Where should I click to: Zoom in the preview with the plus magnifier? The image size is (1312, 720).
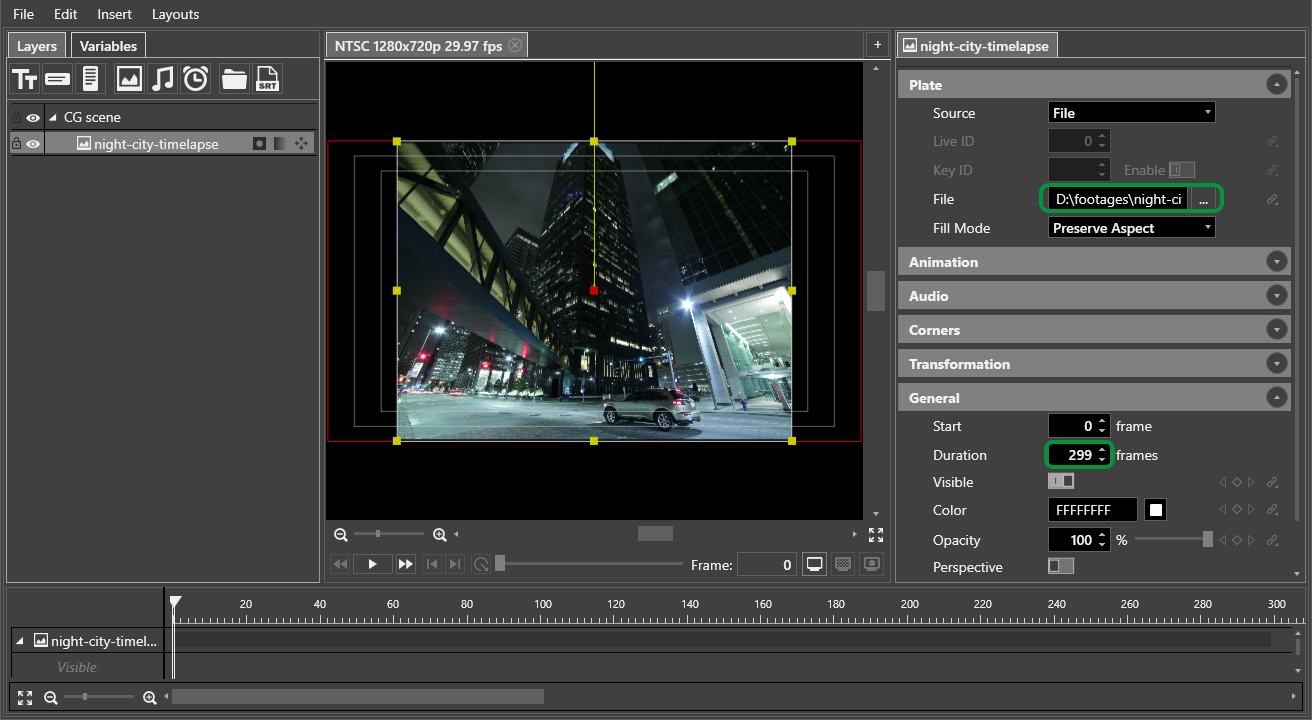pyautogui.click(x=439, y=535)
